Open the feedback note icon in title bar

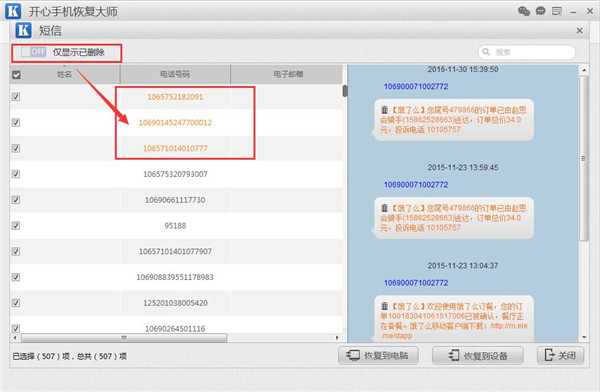[x=557, y=11]
